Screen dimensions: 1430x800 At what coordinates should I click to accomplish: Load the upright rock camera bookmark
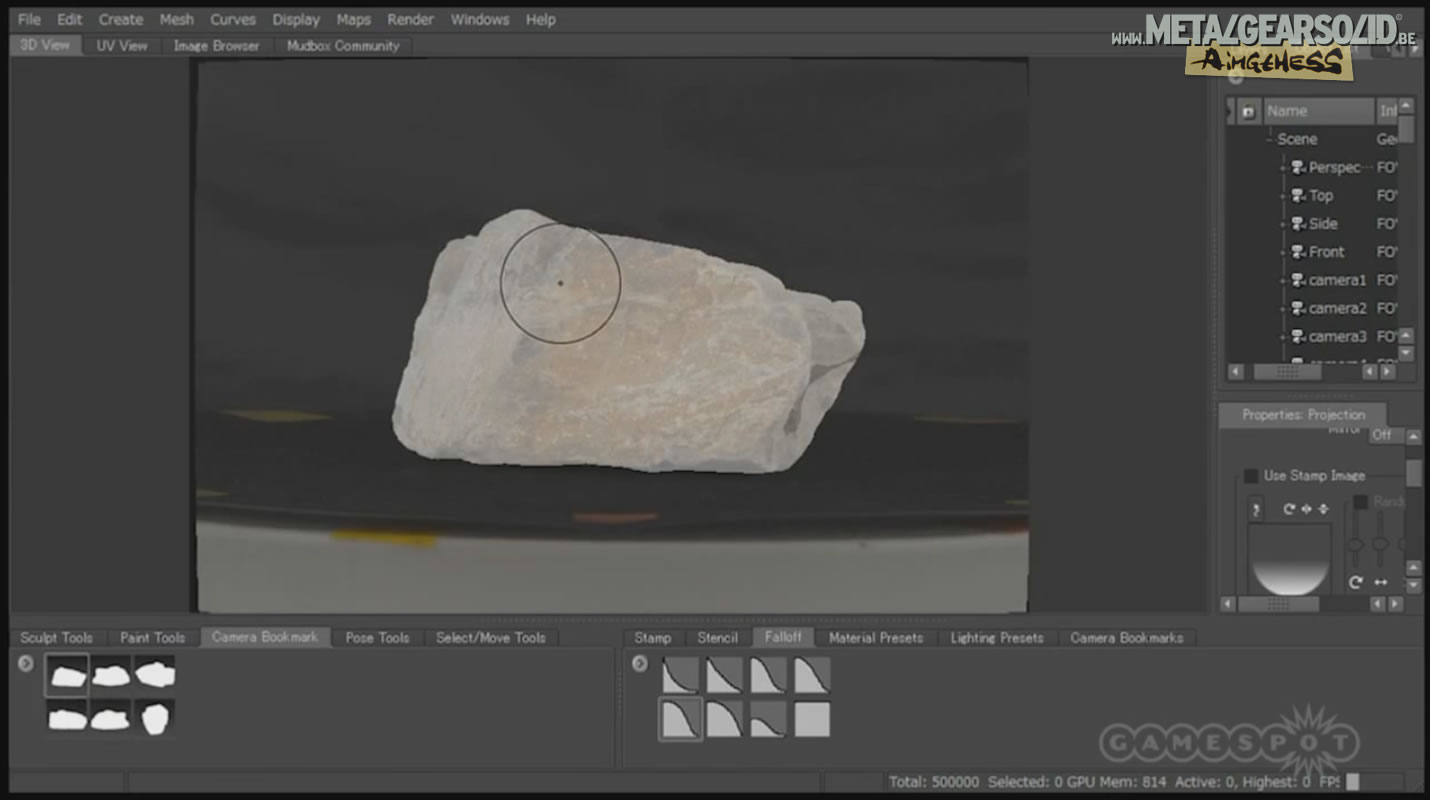155,718
